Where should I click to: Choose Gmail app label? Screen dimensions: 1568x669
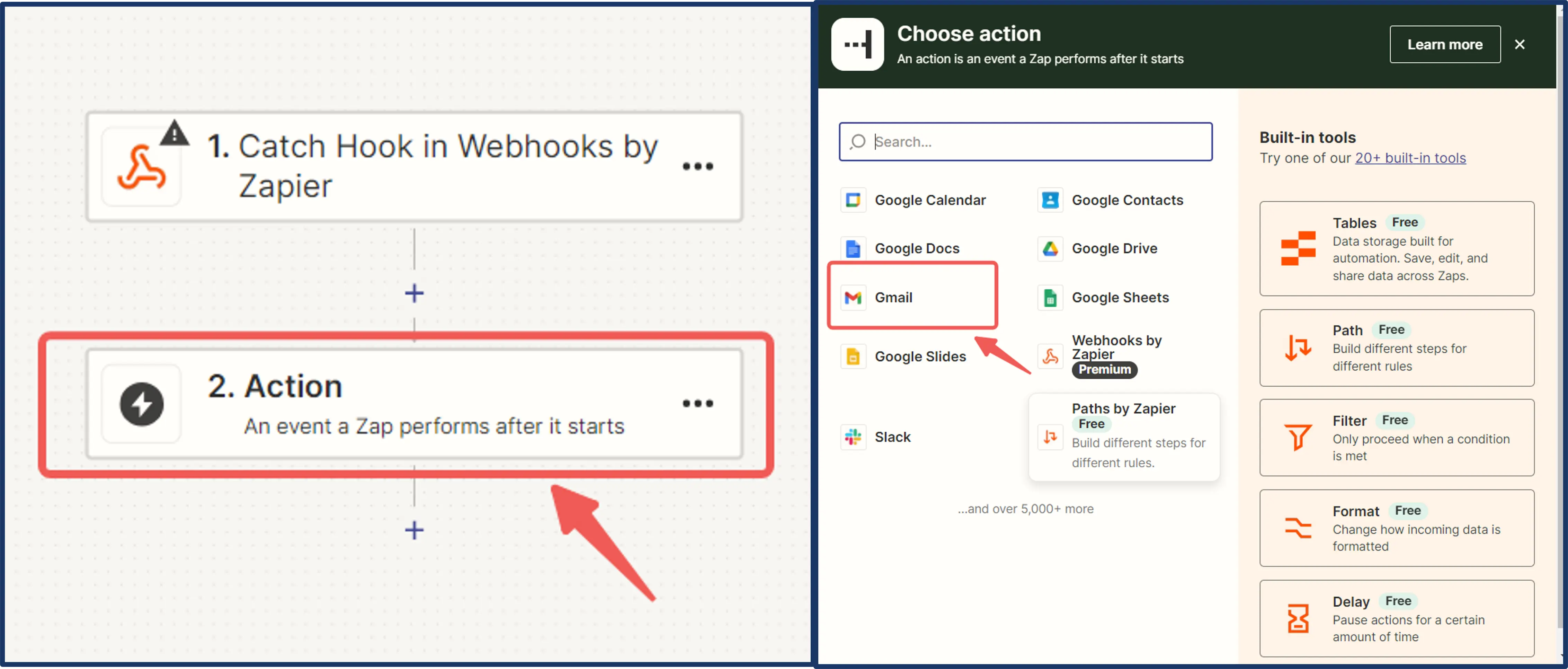pyautogui.click(x=893, y=298)
